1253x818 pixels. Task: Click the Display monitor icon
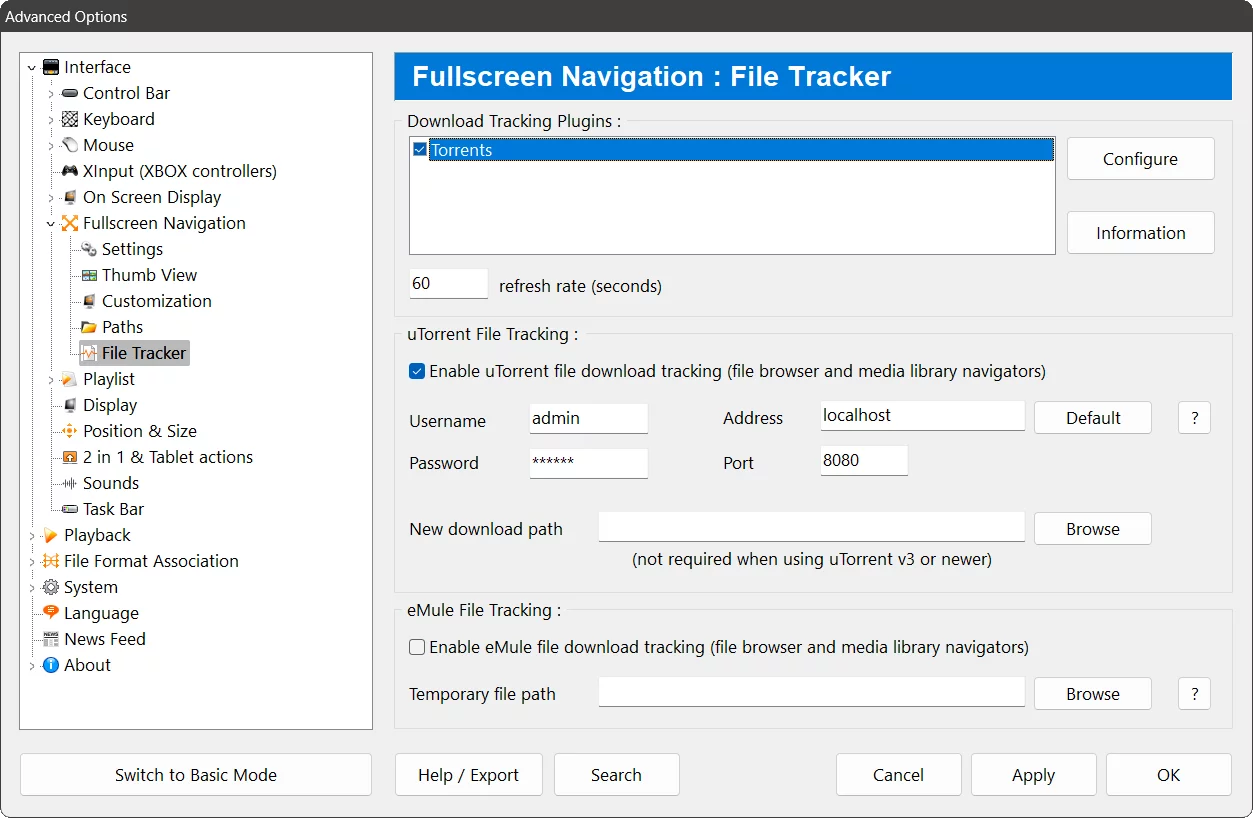(70, 405)
